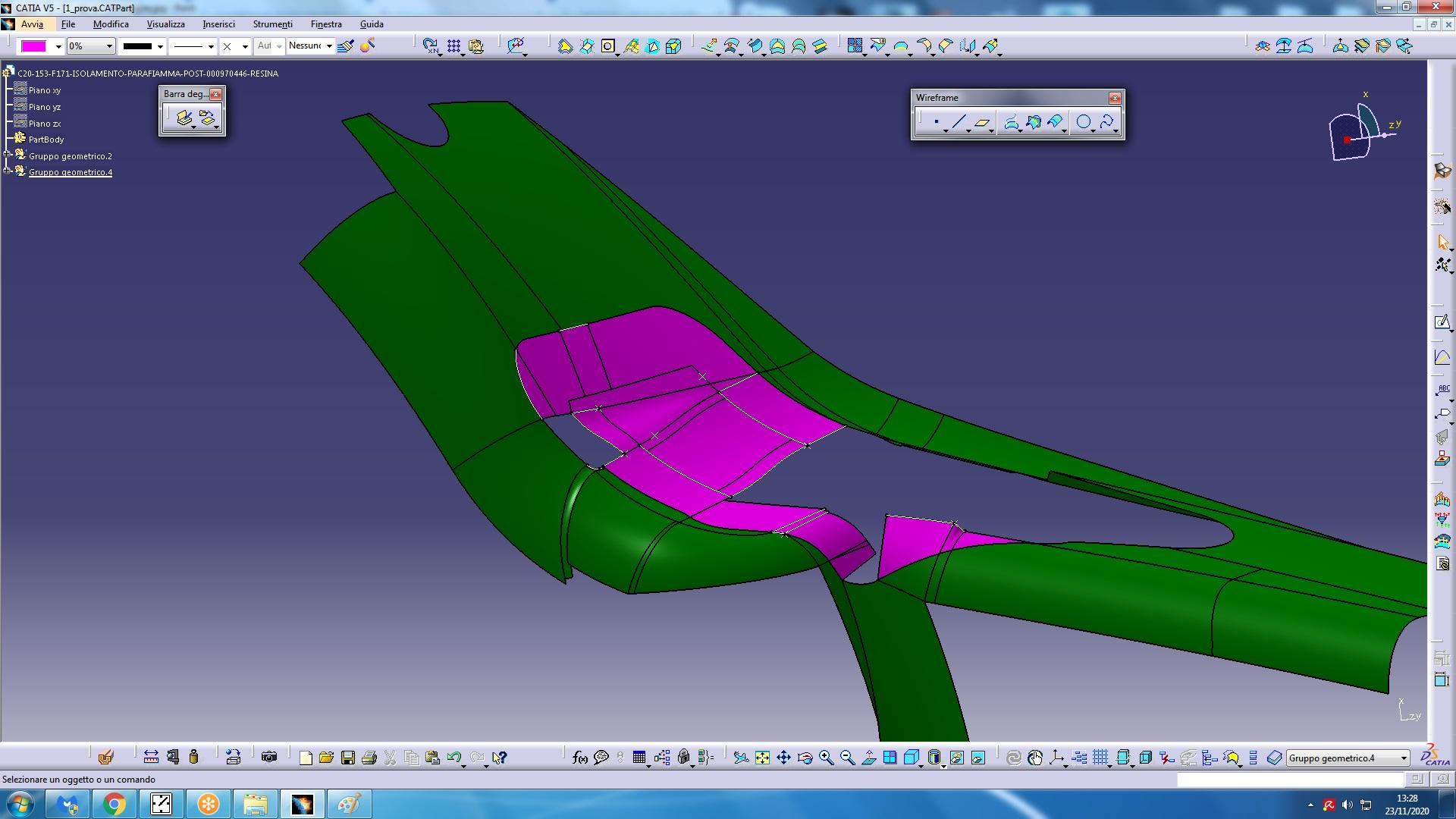The image size is (1456, 819).
Task: Click the Undo arrow icon
Action: click(x=453, y=758)
